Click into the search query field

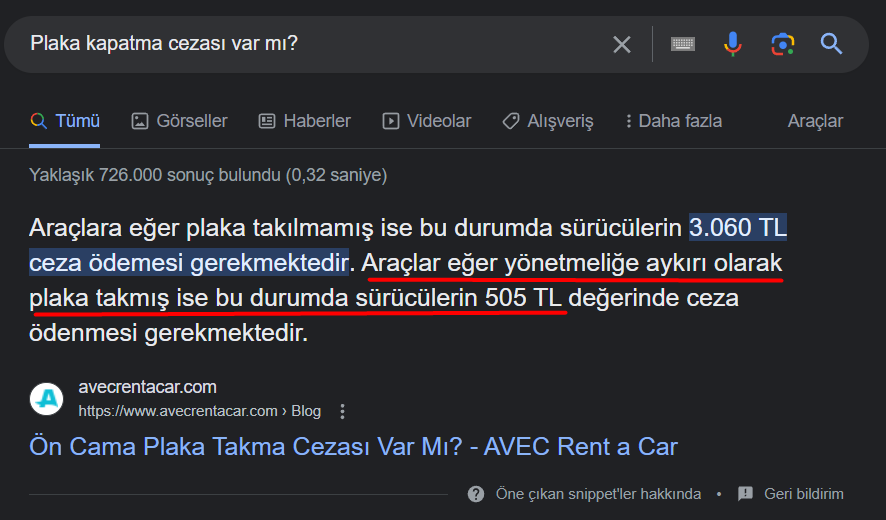[300, 44]
